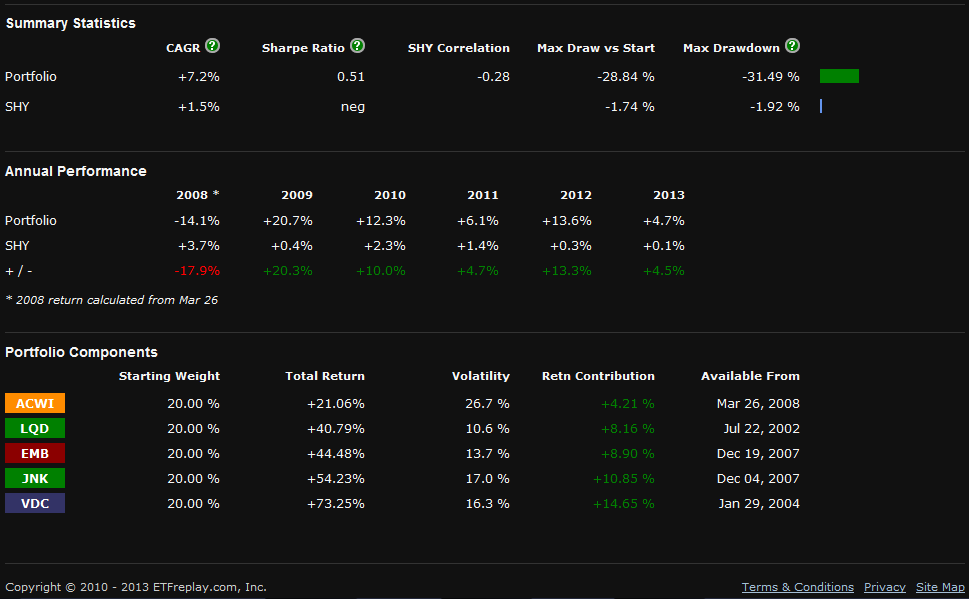This screenshot has height=599, width=969.
Task: Click the help icon next to CAGR
Action: 212,46
